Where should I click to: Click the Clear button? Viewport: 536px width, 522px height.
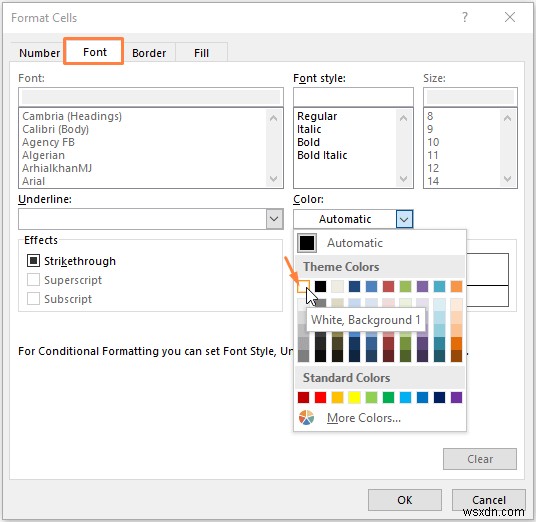coord(480,459)
